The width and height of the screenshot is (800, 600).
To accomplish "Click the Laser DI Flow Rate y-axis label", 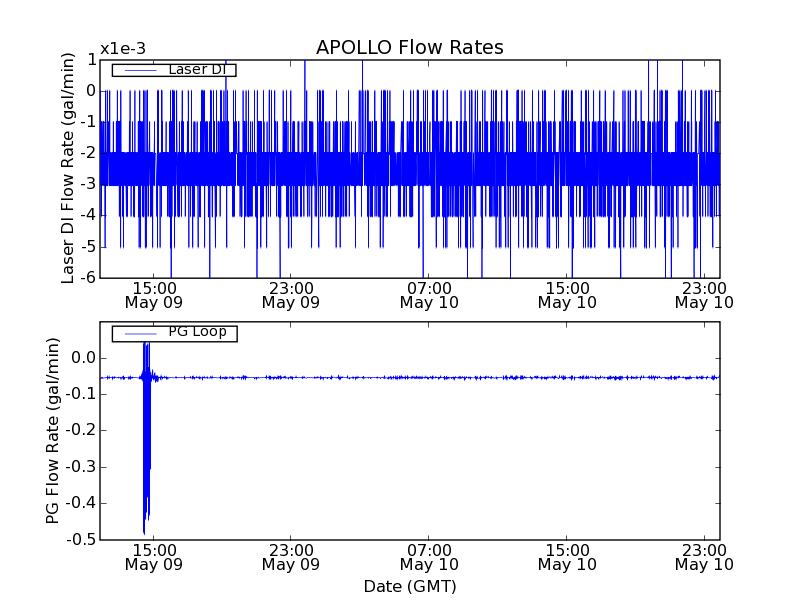I will coord(69,168).
